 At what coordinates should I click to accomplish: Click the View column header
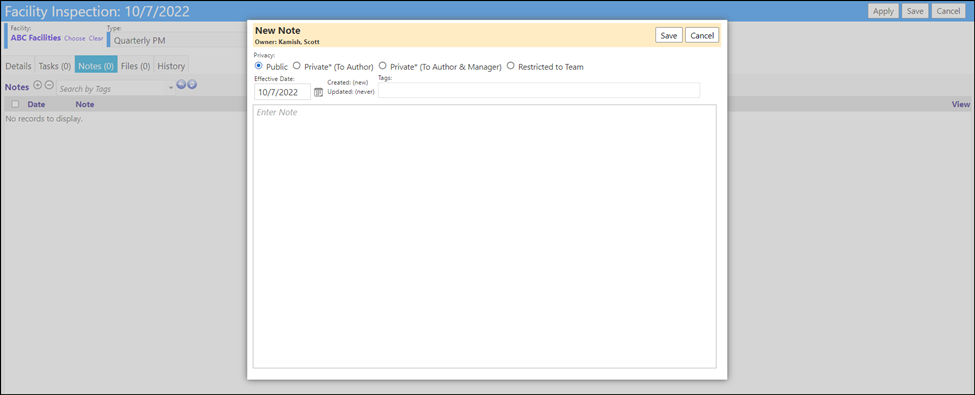961,105
